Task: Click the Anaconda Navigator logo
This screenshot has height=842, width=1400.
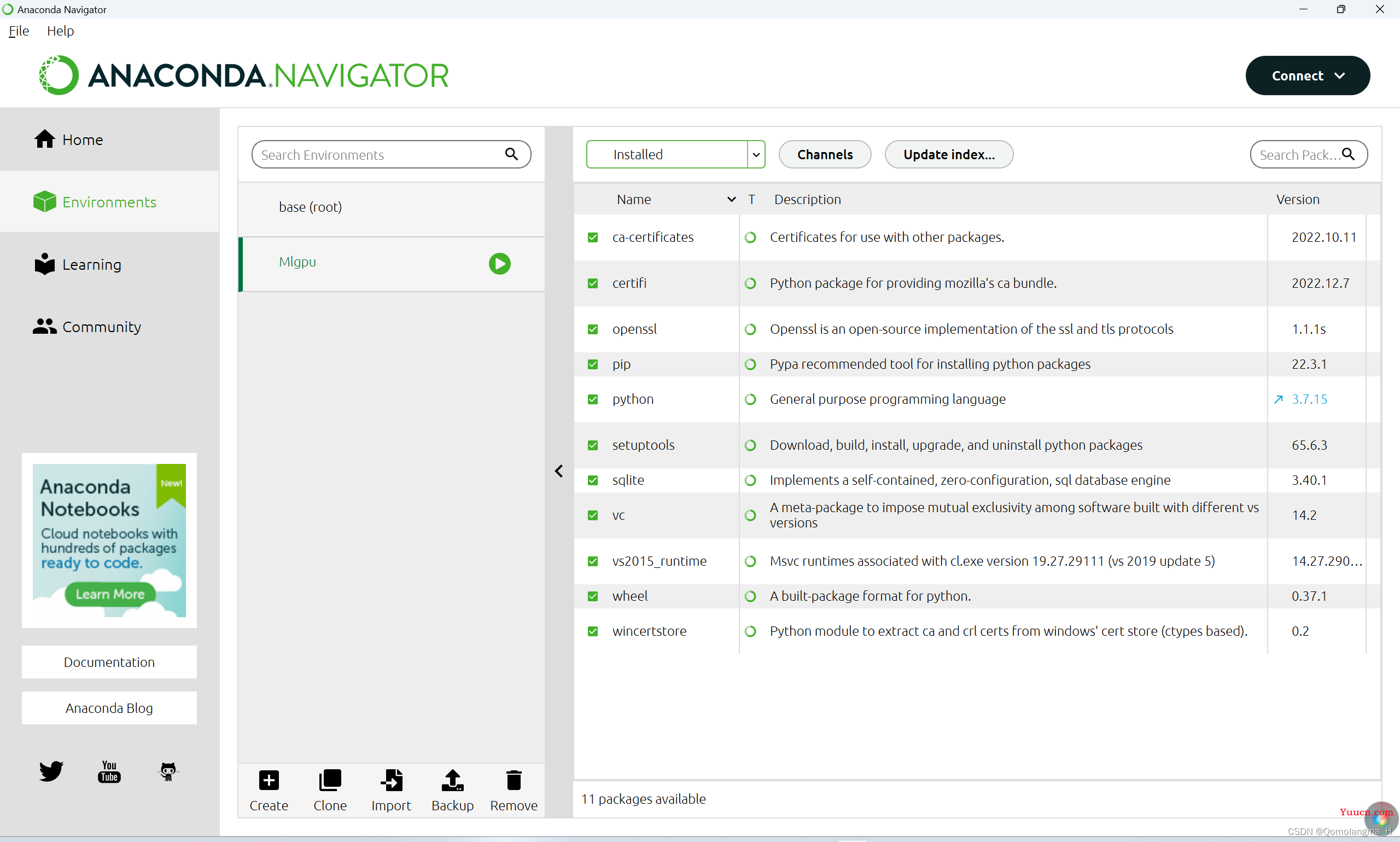Action: (x=243, y=76)
